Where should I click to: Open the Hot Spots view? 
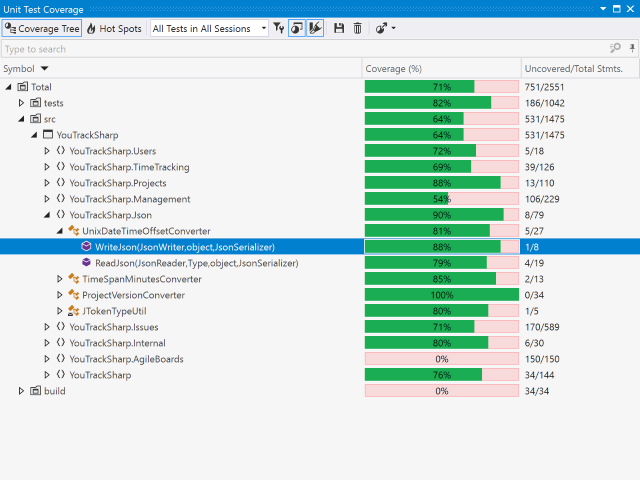pos(114,29)
